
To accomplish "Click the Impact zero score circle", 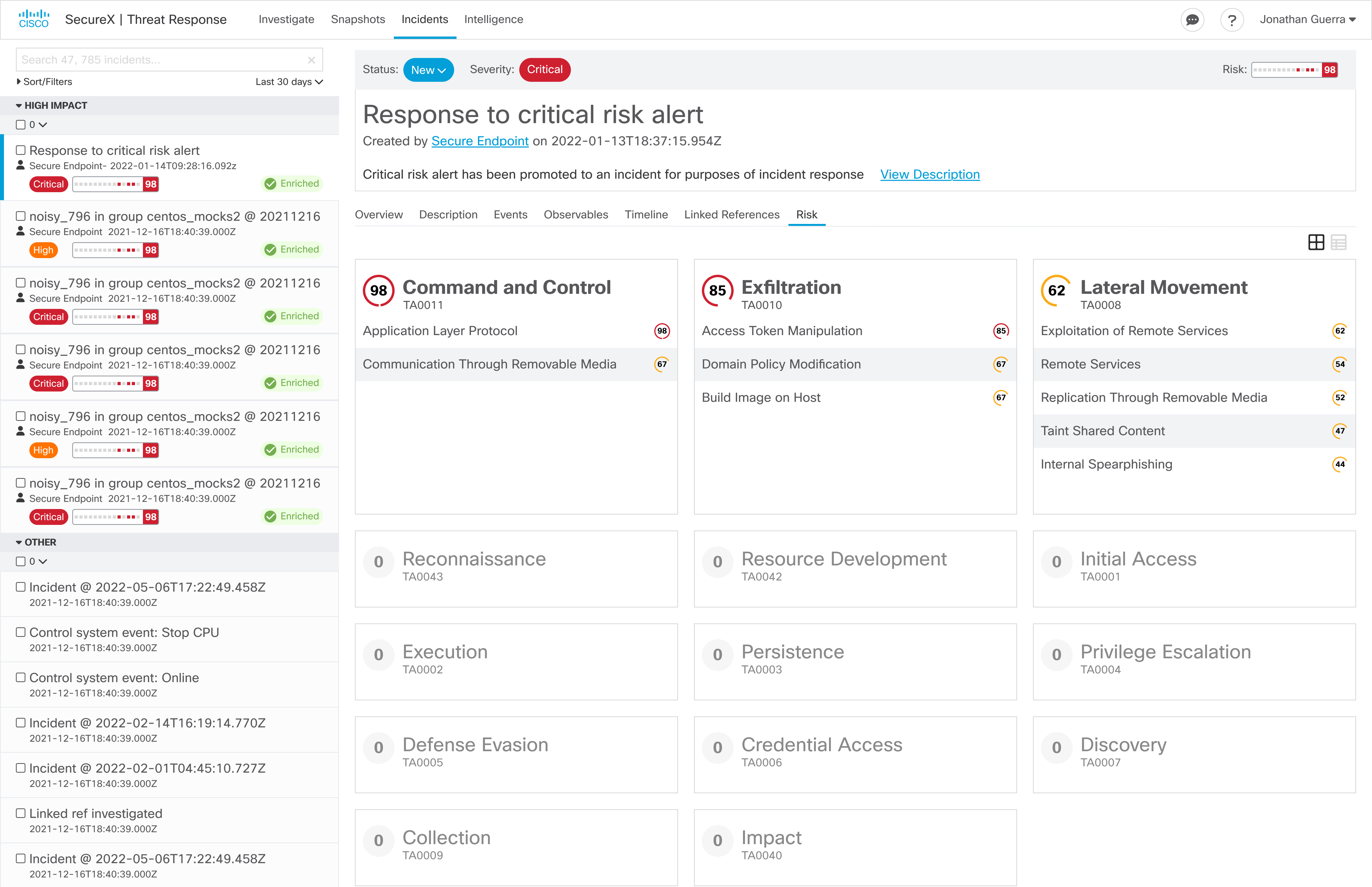I will [717, 841].
